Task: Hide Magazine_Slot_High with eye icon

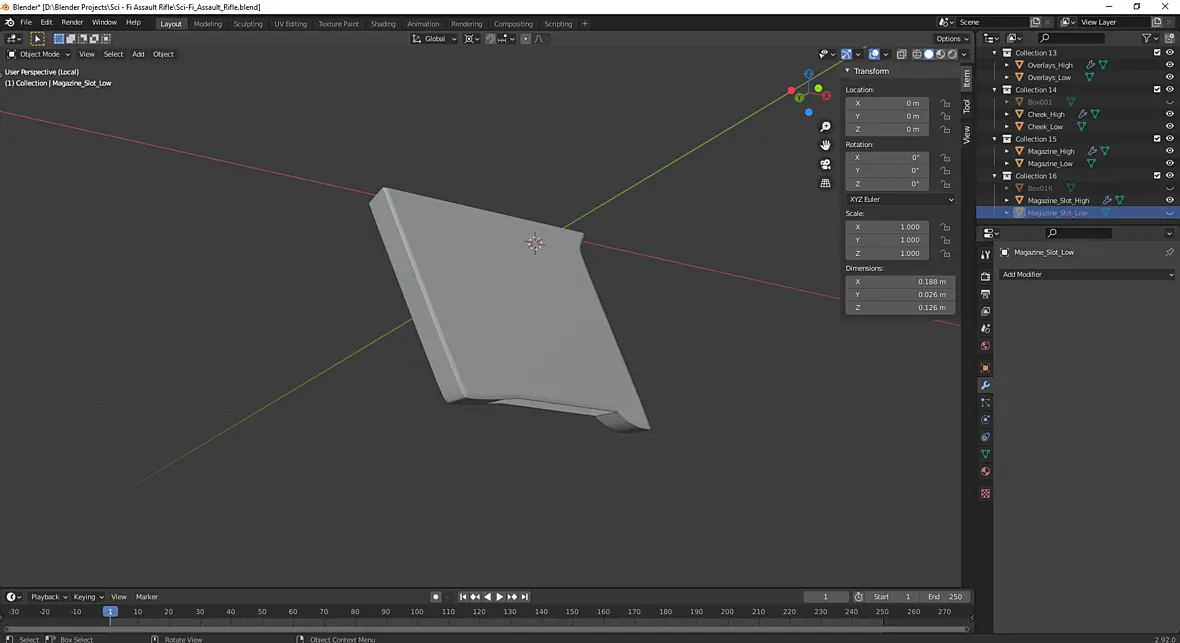Action: [x=1169, y=200]
